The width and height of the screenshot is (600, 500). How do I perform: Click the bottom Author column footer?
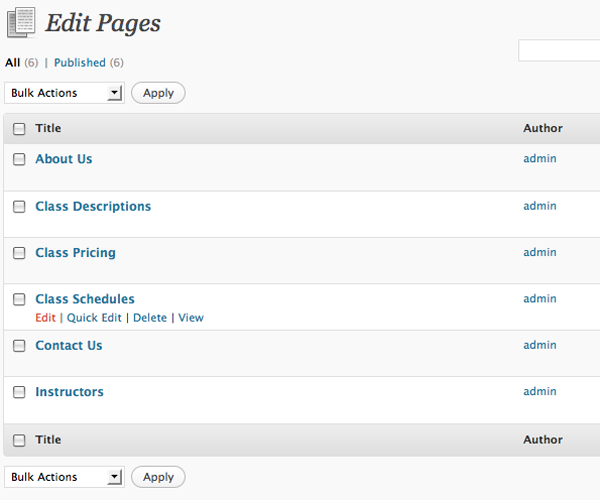(543, 440)
